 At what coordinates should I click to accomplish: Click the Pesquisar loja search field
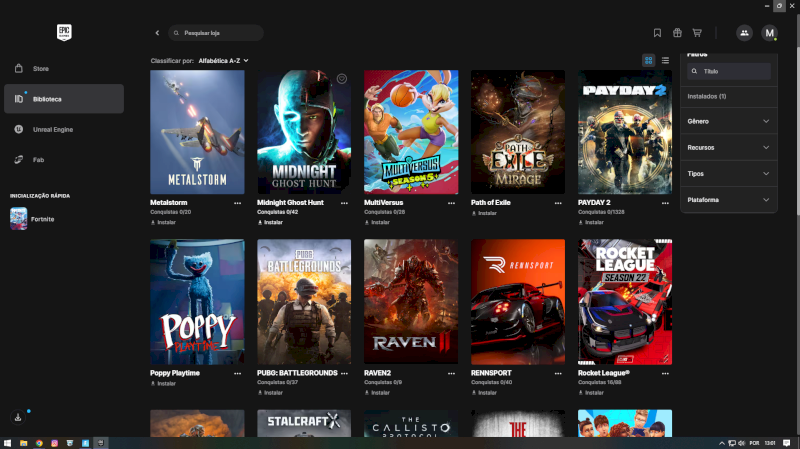(x=216, y=33)
